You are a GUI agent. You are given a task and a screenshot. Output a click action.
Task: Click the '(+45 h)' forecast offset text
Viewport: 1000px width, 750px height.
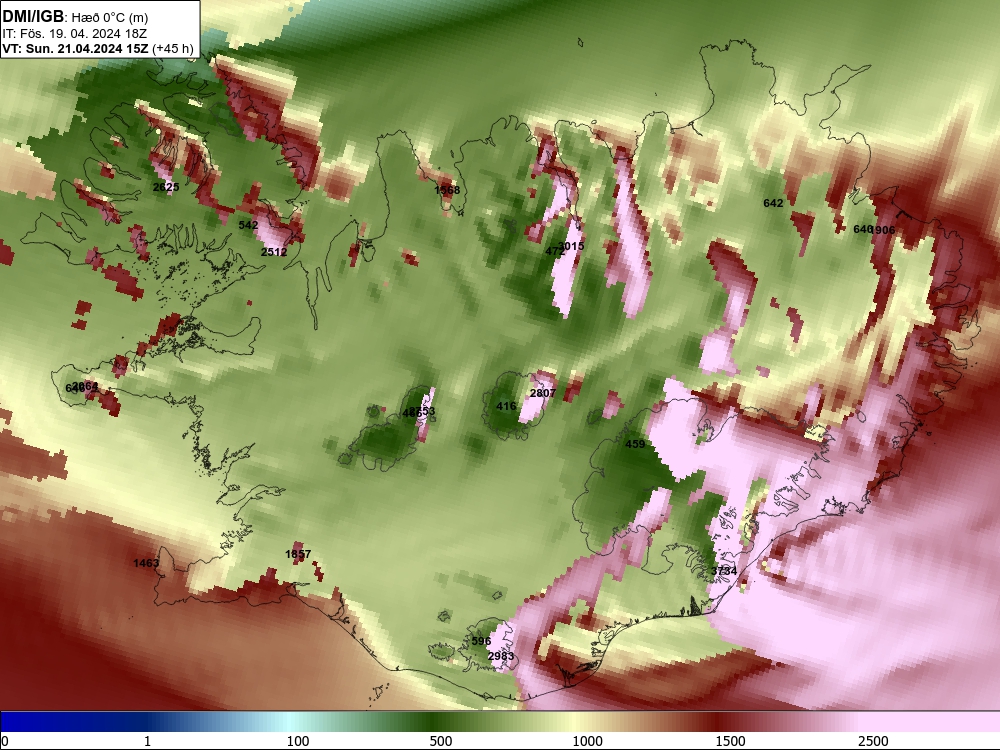[x=173, y=48]
